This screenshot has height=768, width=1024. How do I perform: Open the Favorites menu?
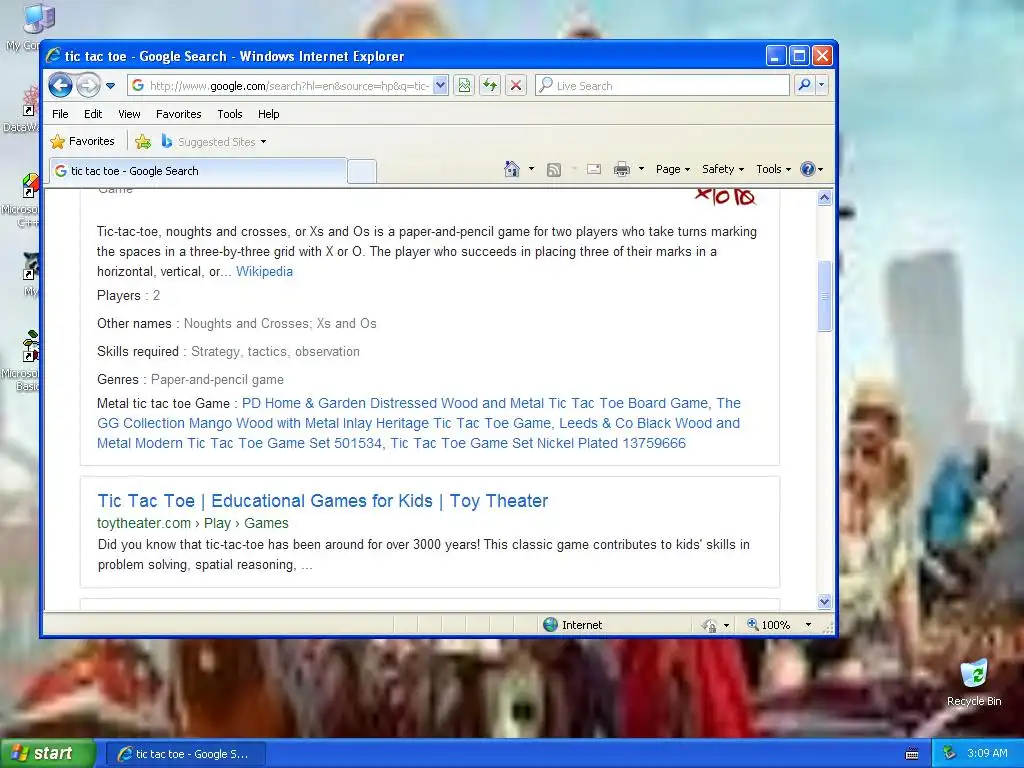178,114
